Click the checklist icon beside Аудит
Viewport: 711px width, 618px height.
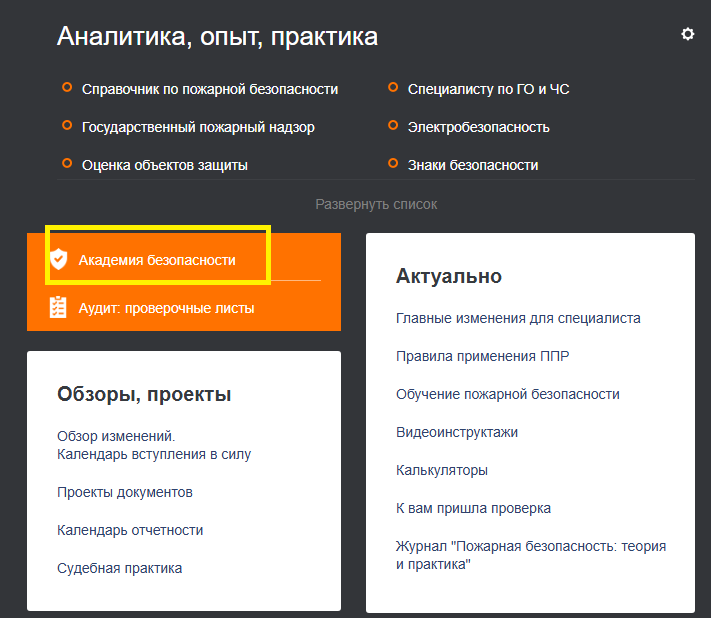pyautogui.click(x=58, y=307)
